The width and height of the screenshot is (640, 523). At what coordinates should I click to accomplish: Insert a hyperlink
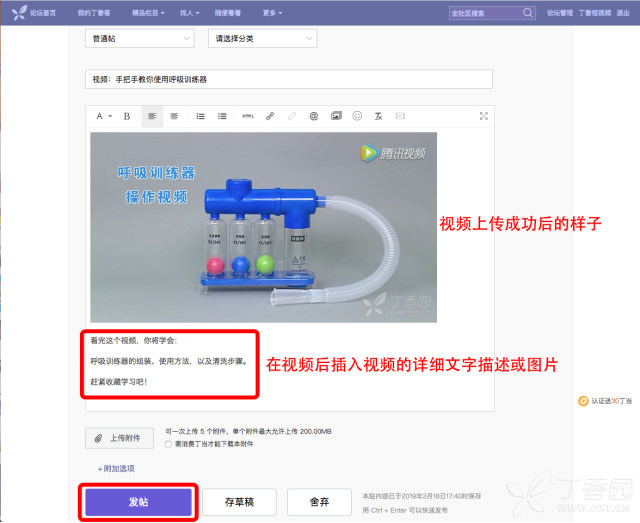[270, 116]
